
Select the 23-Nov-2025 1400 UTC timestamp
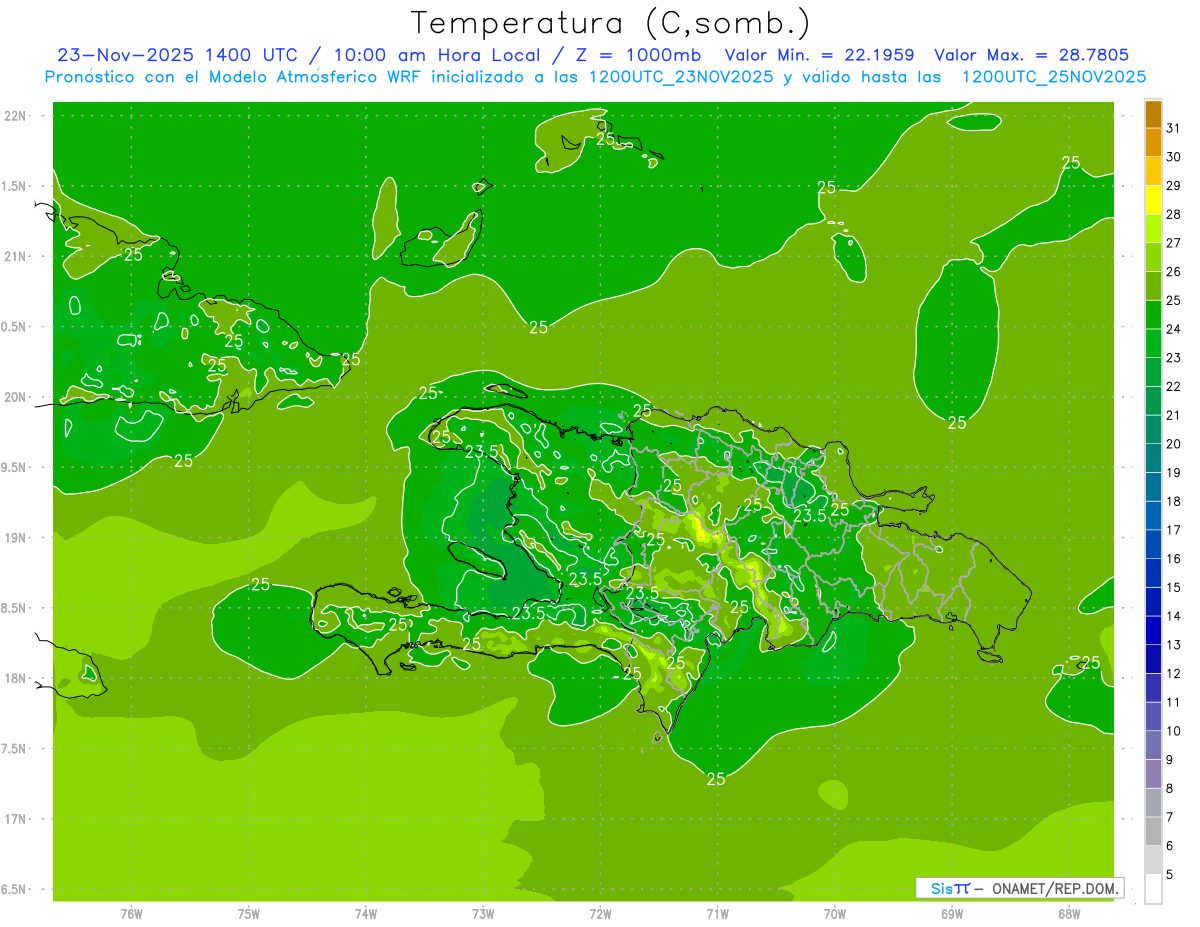(x=177, y=55)
